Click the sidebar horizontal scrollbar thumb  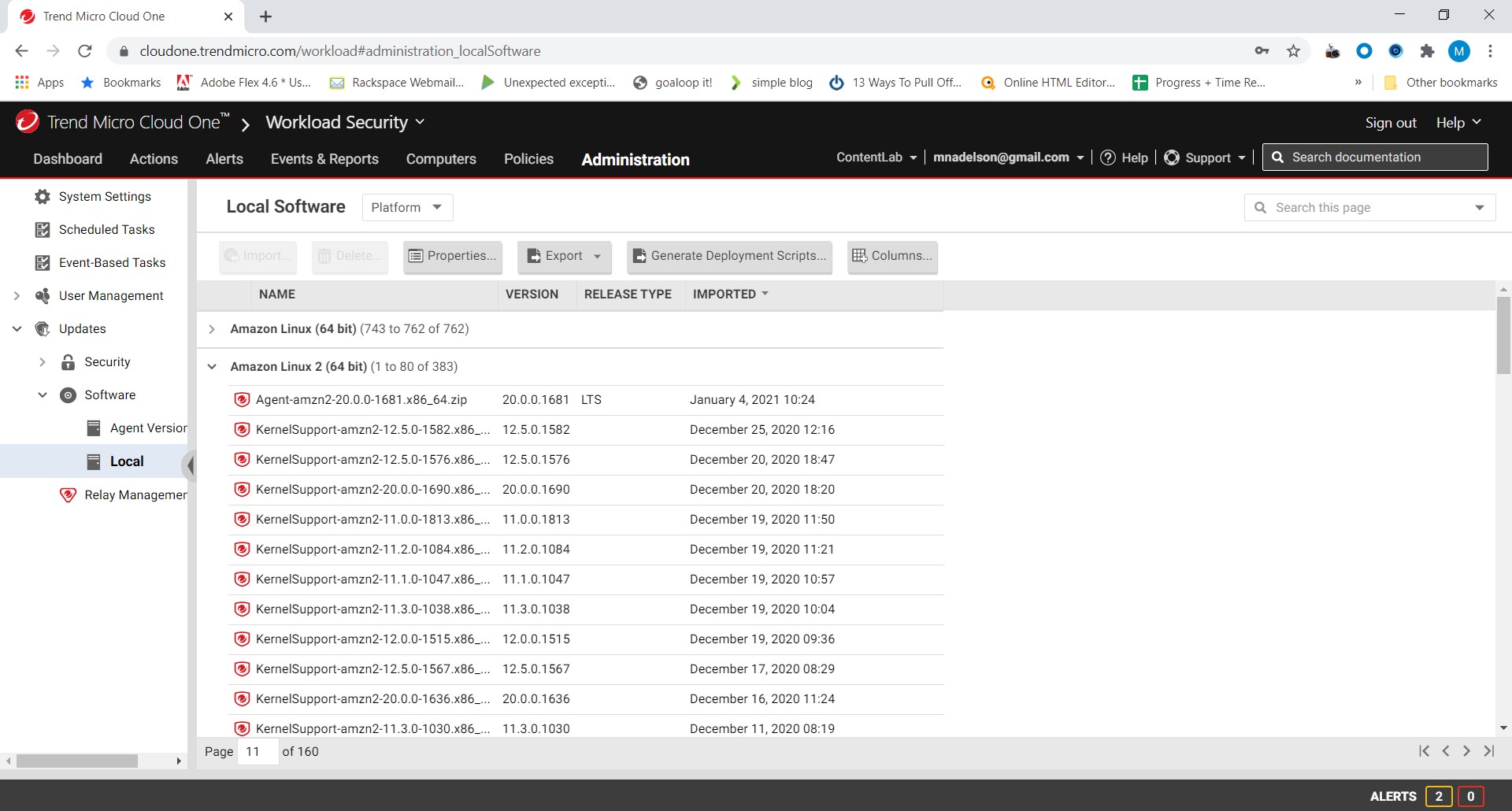tap(77, 761)
